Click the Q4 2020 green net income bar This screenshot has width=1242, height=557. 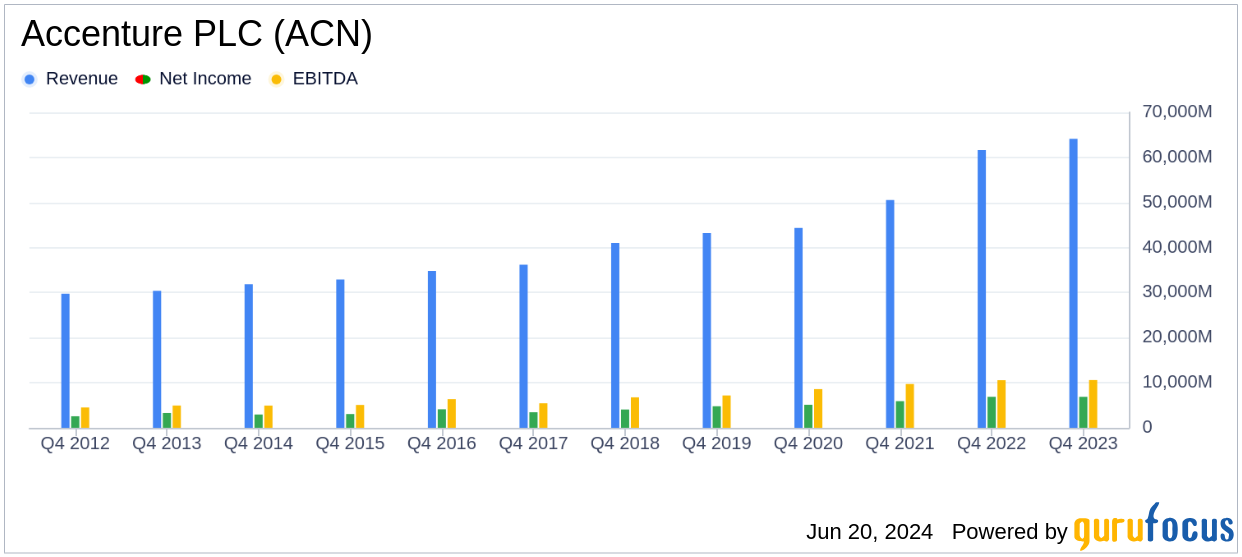tap(808, 417)
